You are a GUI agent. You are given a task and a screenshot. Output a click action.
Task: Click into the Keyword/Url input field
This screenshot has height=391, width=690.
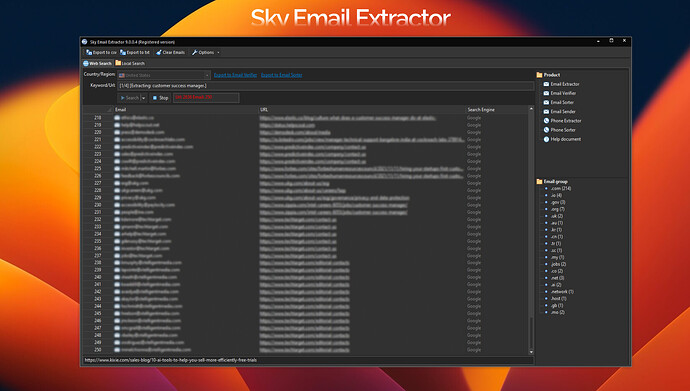pyautogui.click(x=326, y=86)
